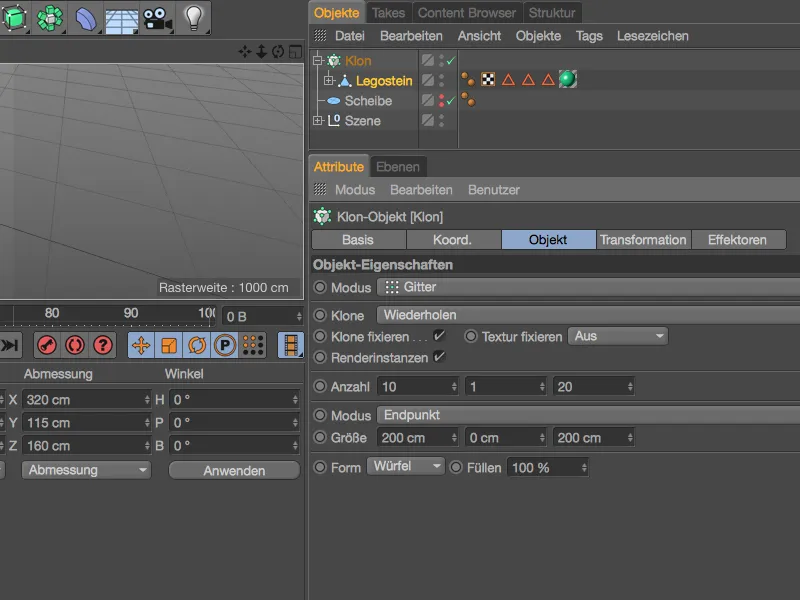Toggle the Klone fixieren checkbox
Image resolution: width=800 pixels, height=600 pixels.
click(439, 336)
